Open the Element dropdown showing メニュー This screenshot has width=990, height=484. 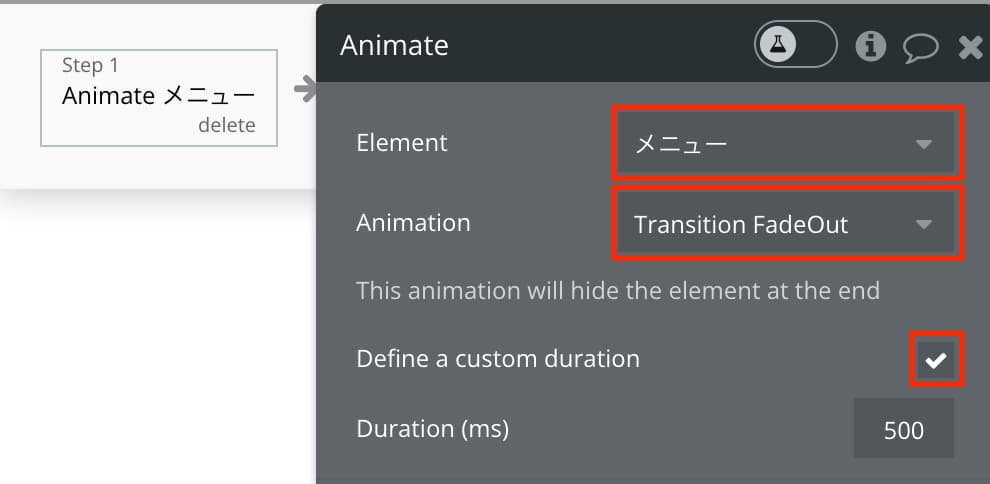pos(786,143)
